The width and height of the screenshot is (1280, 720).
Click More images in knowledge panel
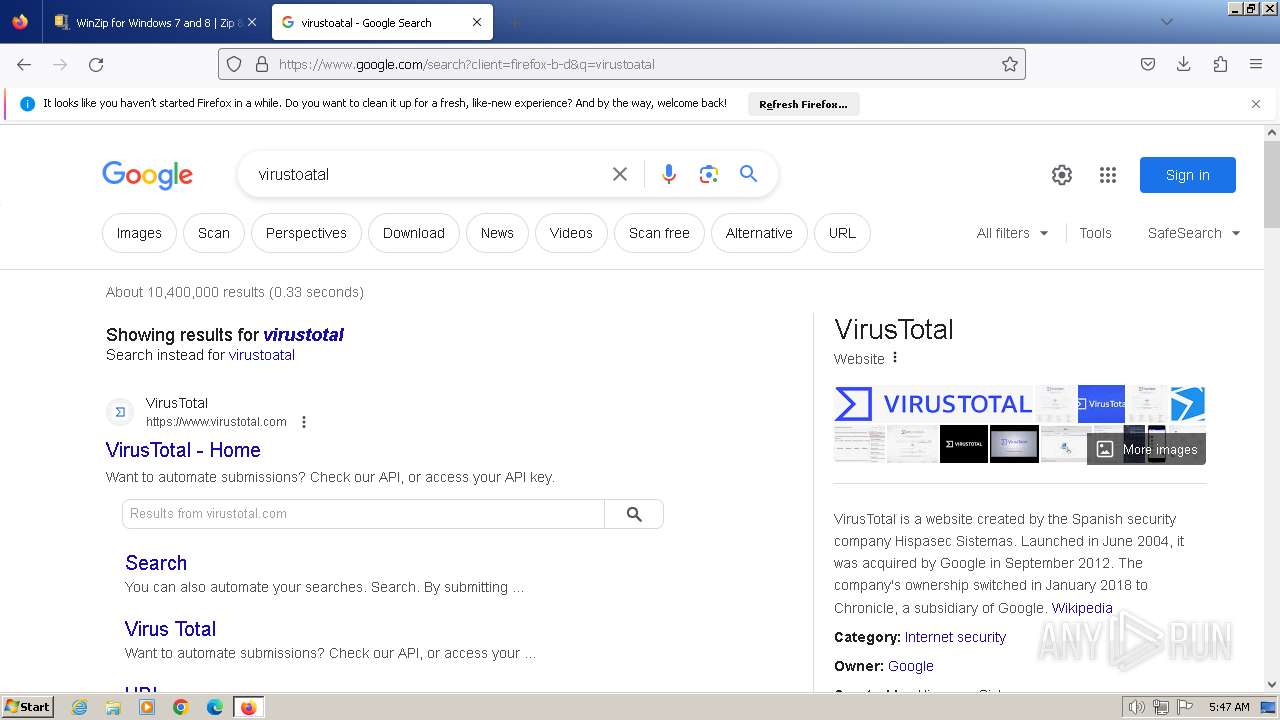[1147, 449]
